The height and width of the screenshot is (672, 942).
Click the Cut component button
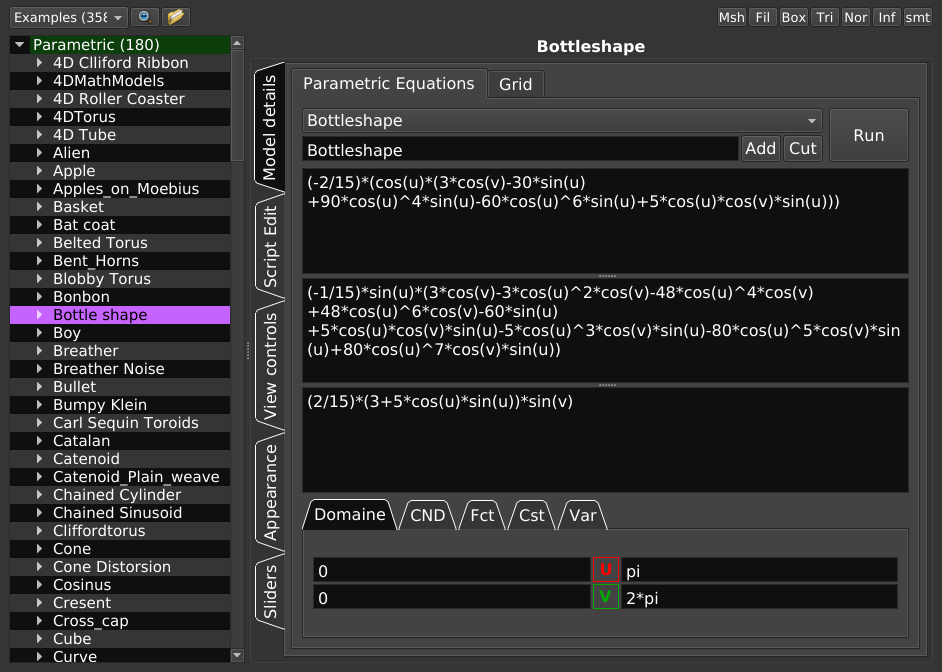[803, 148]
